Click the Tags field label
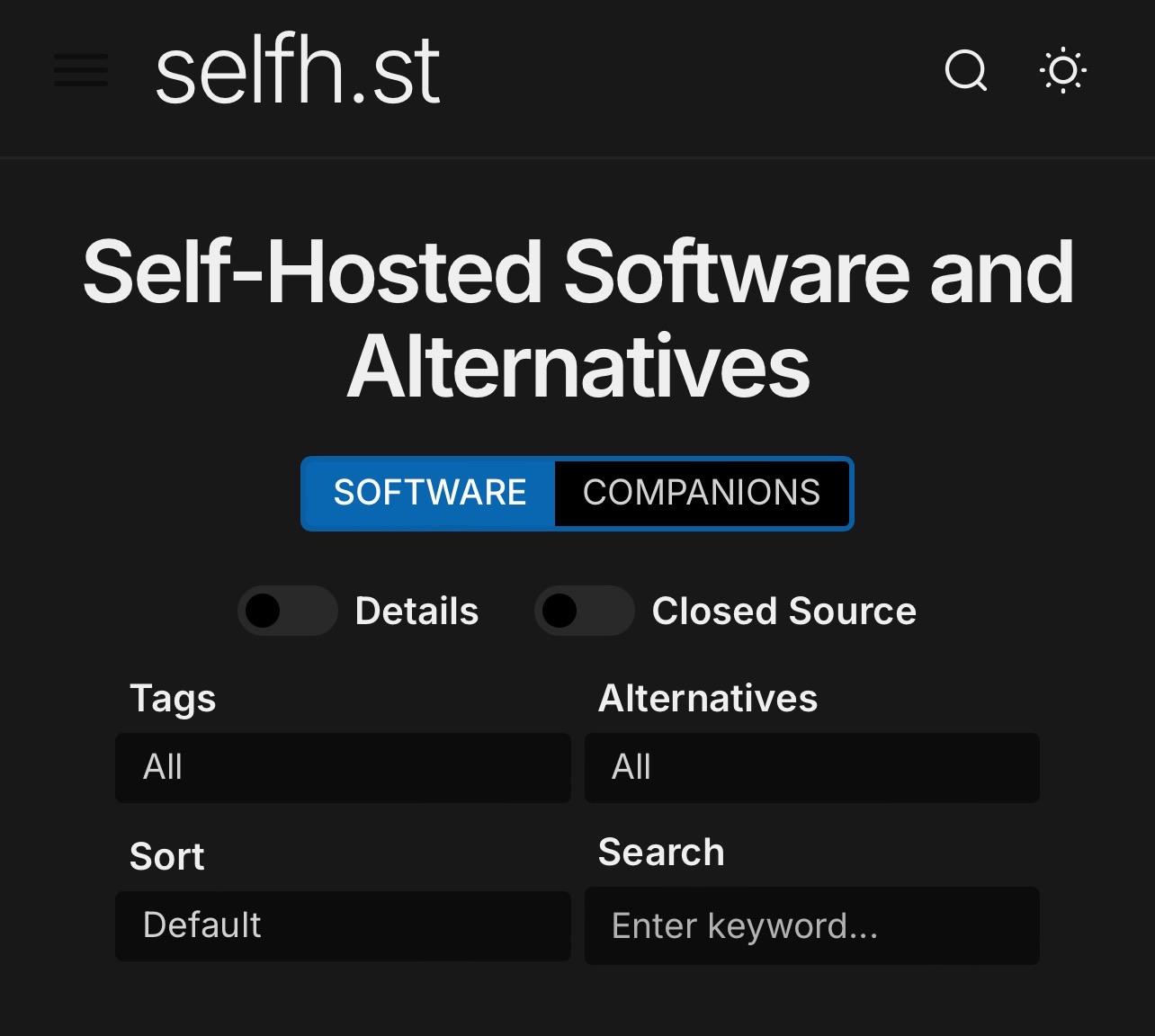This screenshot has height=1036, width=1155. click(173, 699)
